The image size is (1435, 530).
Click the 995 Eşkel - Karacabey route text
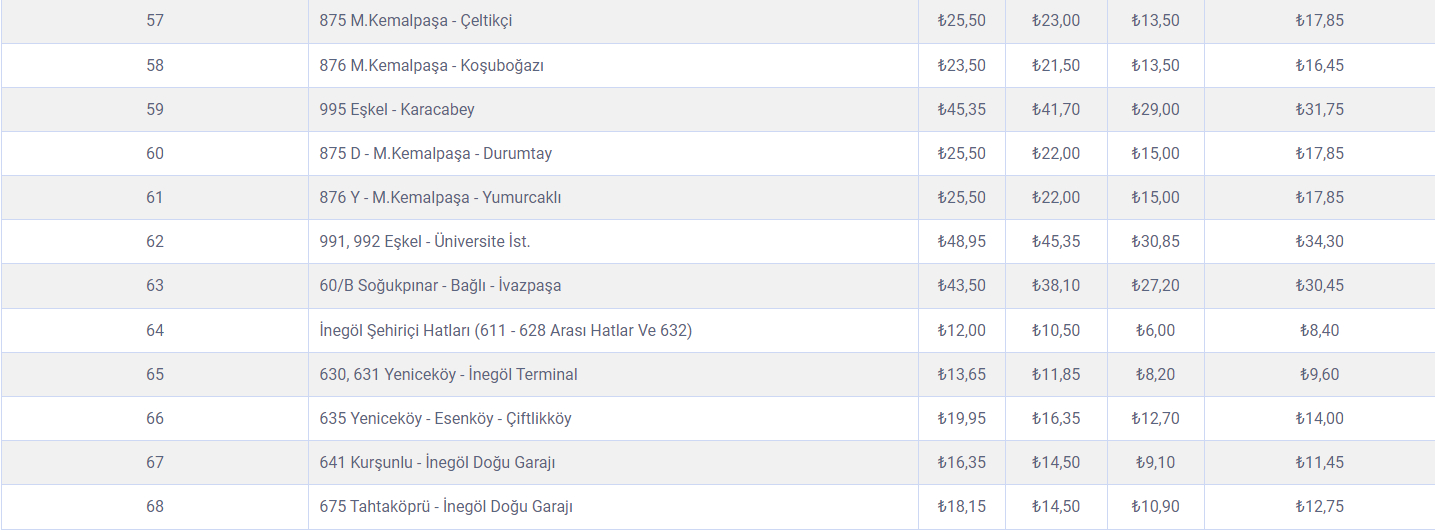pyautogui.click(x=397, y=109)
